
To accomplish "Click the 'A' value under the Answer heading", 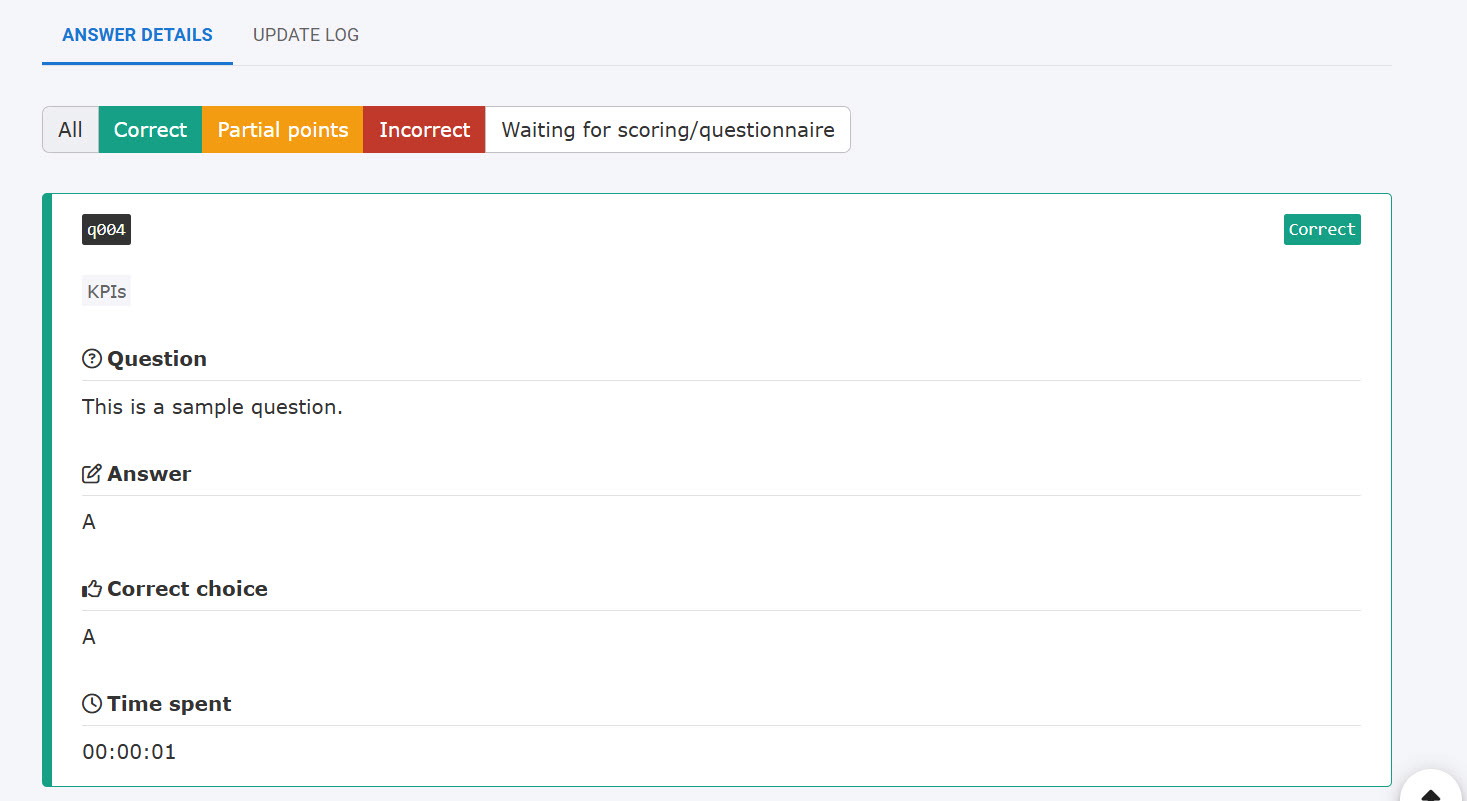I will point(89,522).
